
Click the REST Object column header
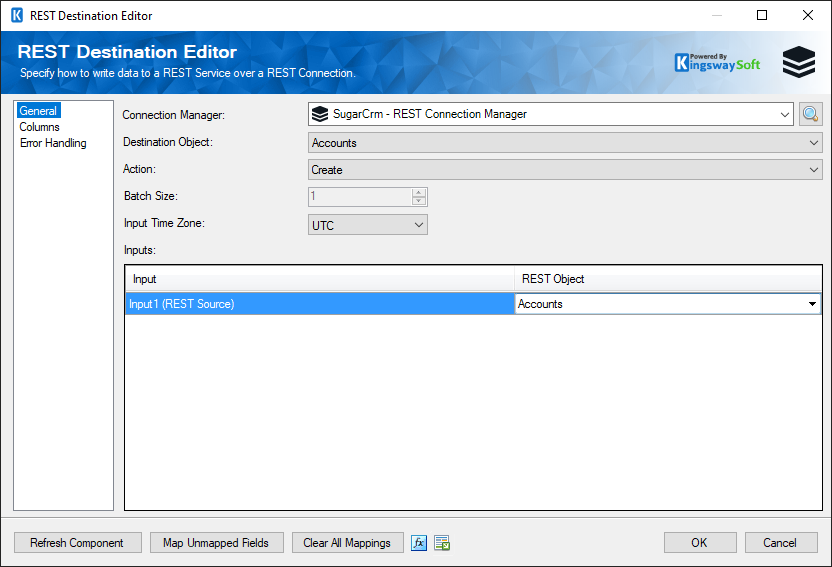(x=668, y=279)
